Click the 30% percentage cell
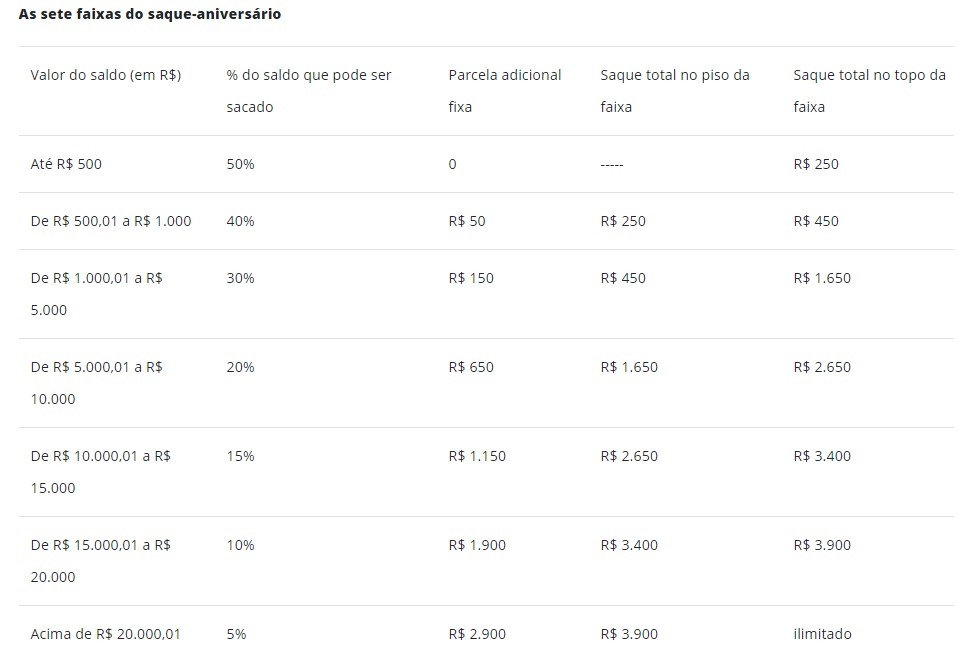 [x=240, y=278]
